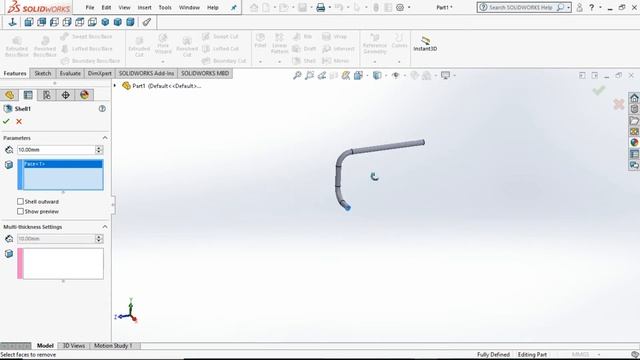Open the search type dropdown arrow
Viewport: 640px width, 360px height.
coord(568,7)
